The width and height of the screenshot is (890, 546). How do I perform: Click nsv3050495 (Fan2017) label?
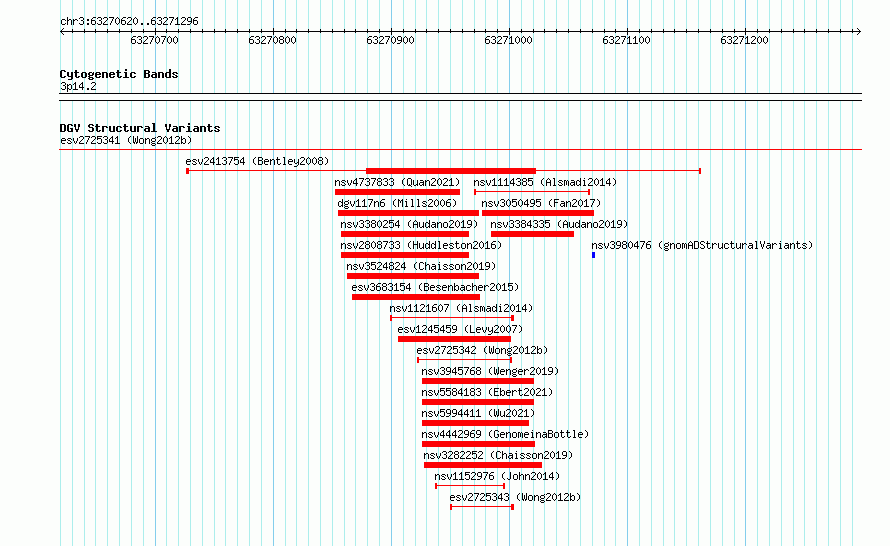541,203
